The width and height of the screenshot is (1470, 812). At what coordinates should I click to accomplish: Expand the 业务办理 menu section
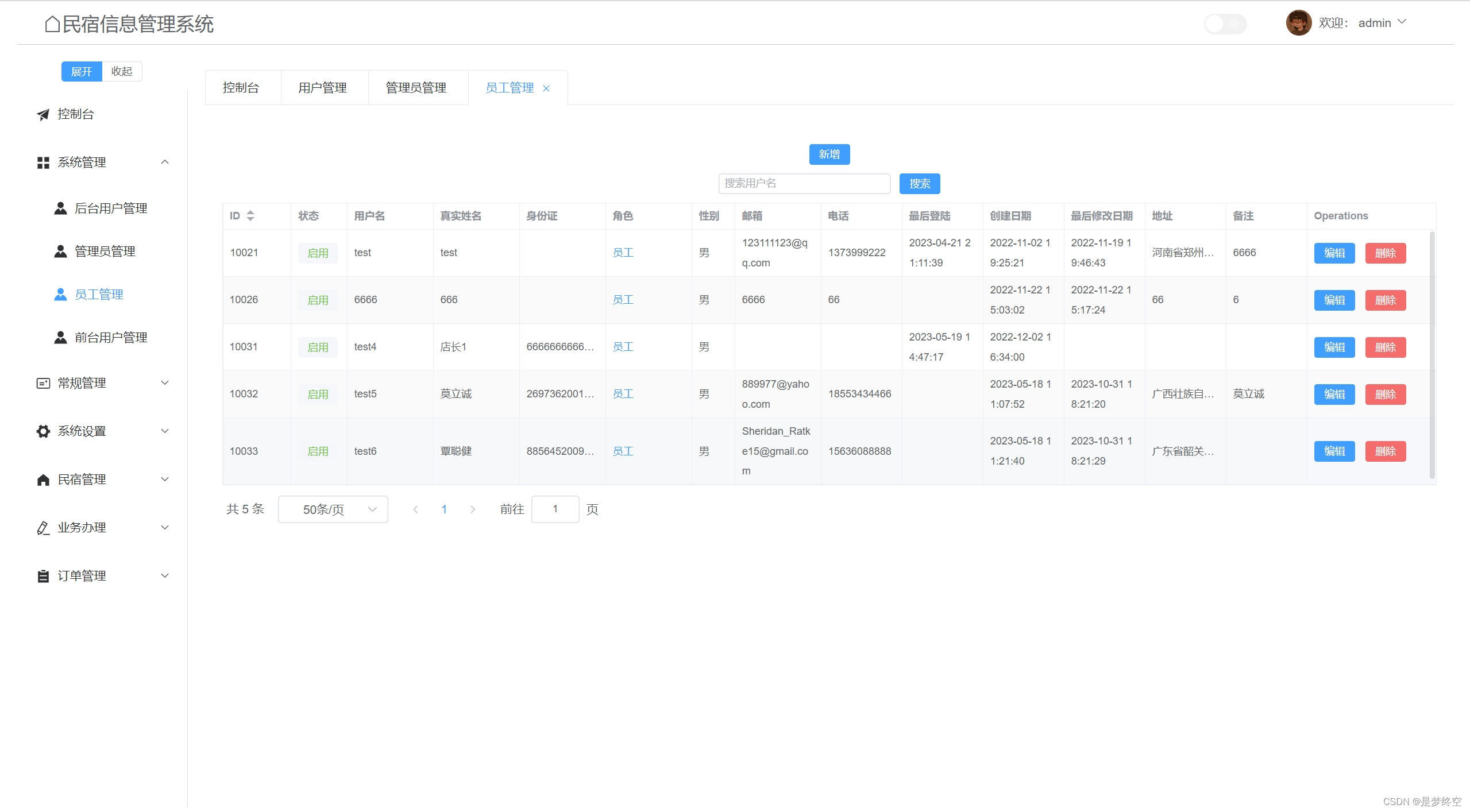pyautogui.click(x=165, y=528)
